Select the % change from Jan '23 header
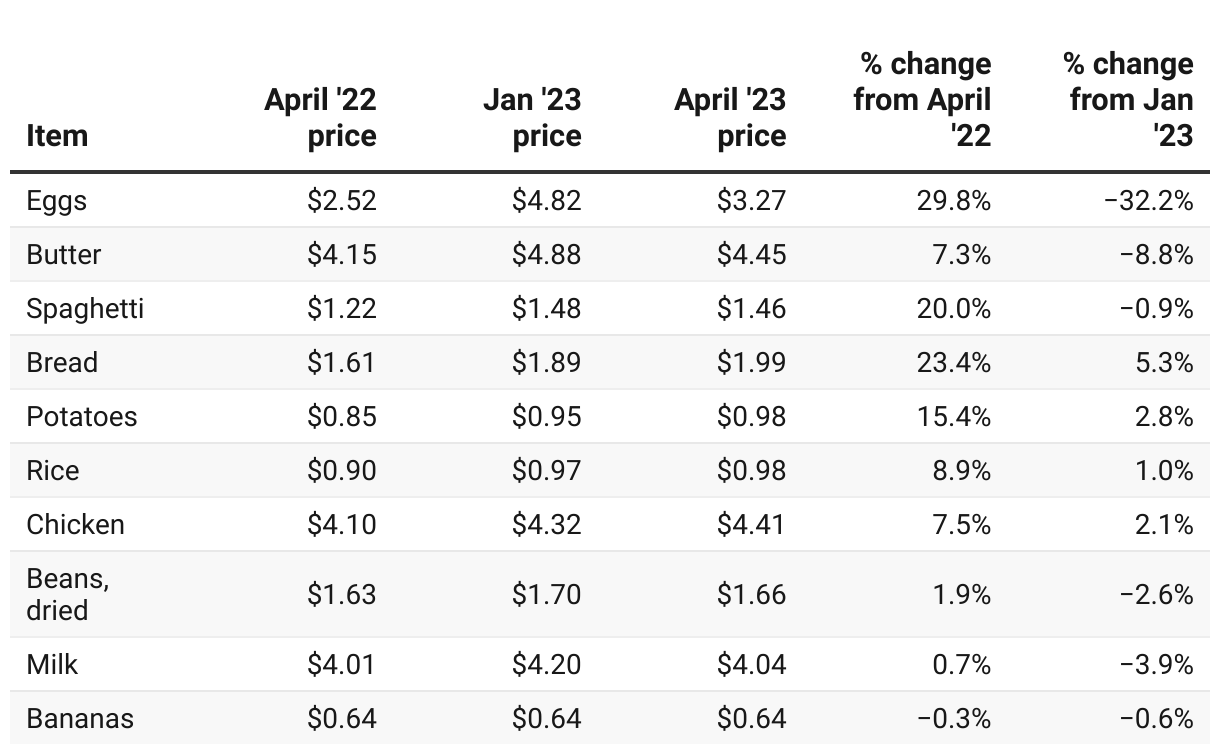Viewport: 1220px width, 754px height. pos(1130,100)
